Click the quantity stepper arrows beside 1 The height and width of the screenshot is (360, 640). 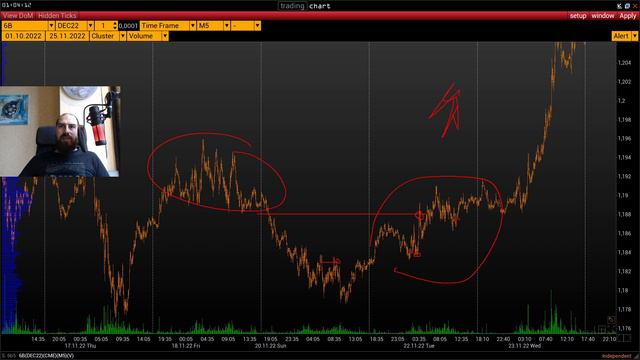[115, 26]
